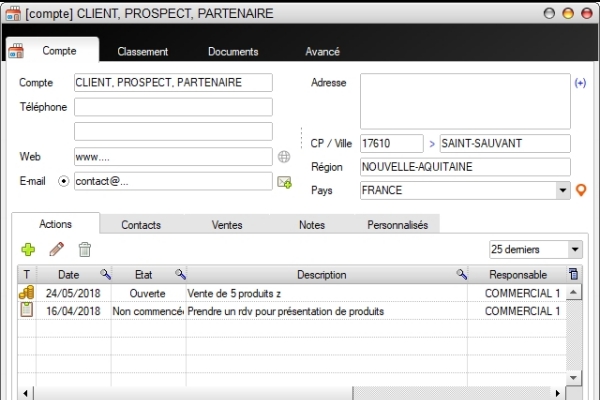Expand the "25 derniers" dropdown
600x400 pixels.
(575, 249)
